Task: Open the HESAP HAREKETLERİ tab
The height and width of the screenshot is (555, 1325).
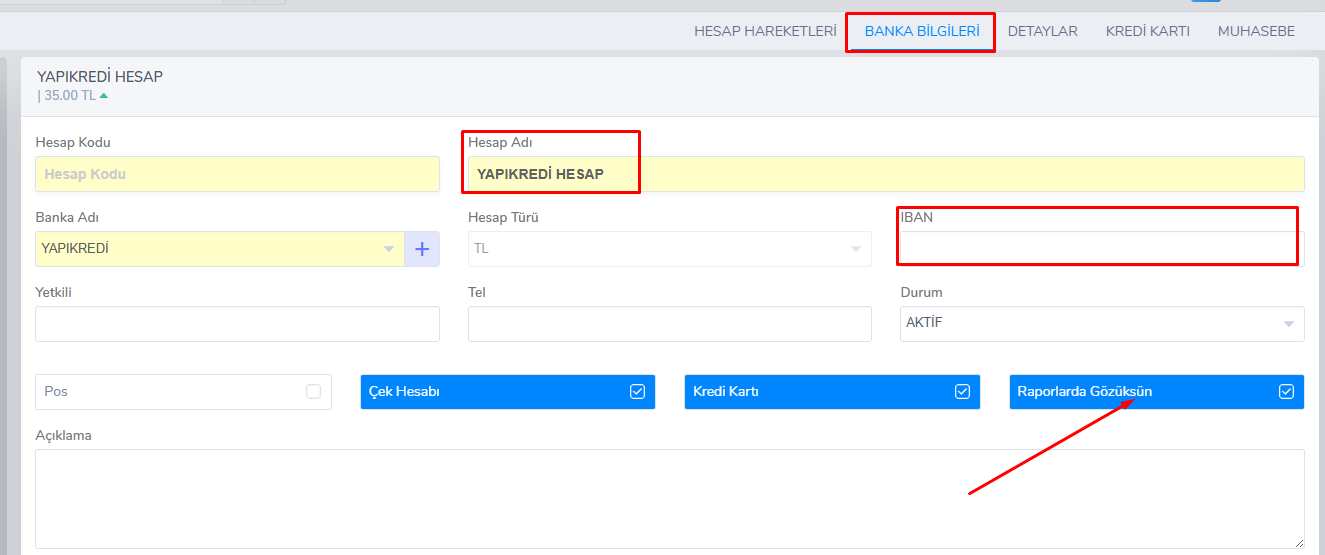Action: [765, 31]
